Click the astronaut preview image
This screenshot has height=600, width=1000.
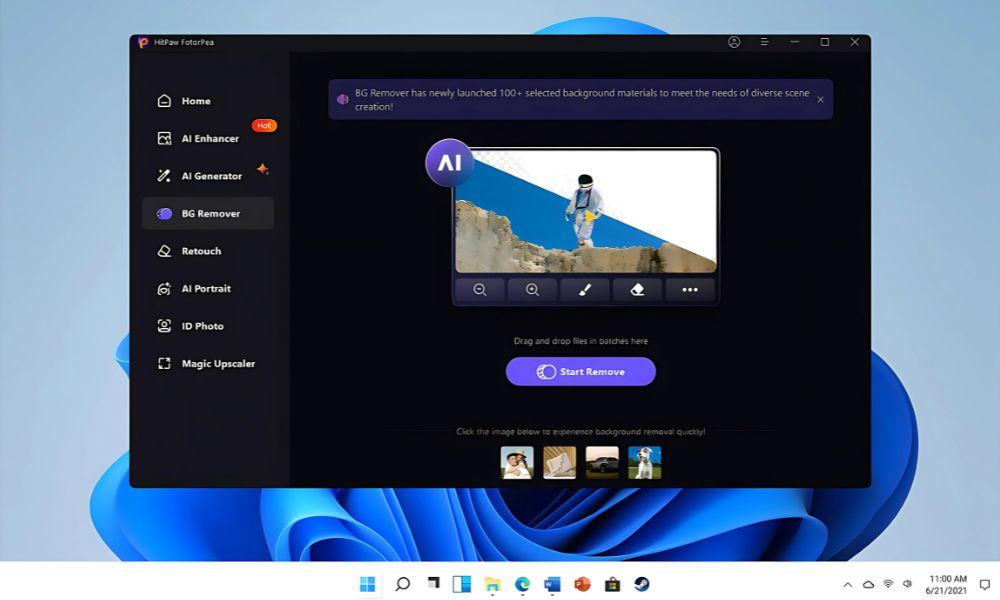pyautogui.click(x=586, y=211)
